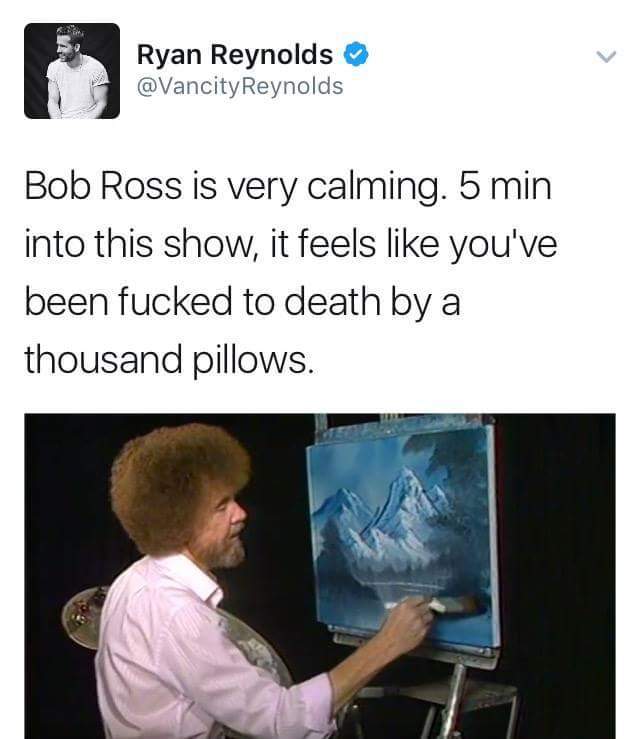This screenshot has height=739, width=640.
Task: Open the attached painter photo
Action: [x=320, y=576]
